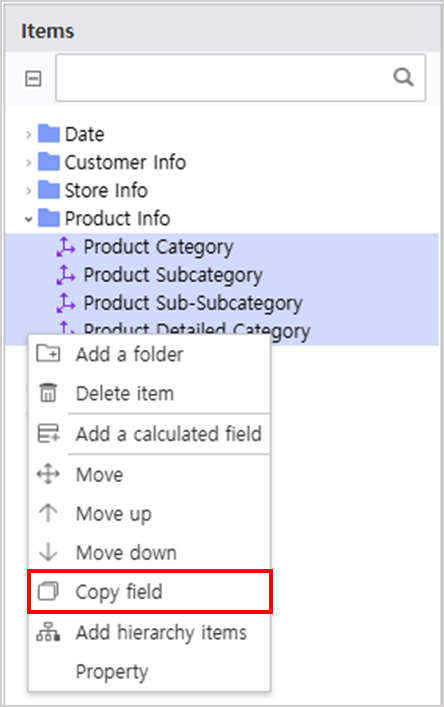Click the four-arrow Move icon

point(48,474)
